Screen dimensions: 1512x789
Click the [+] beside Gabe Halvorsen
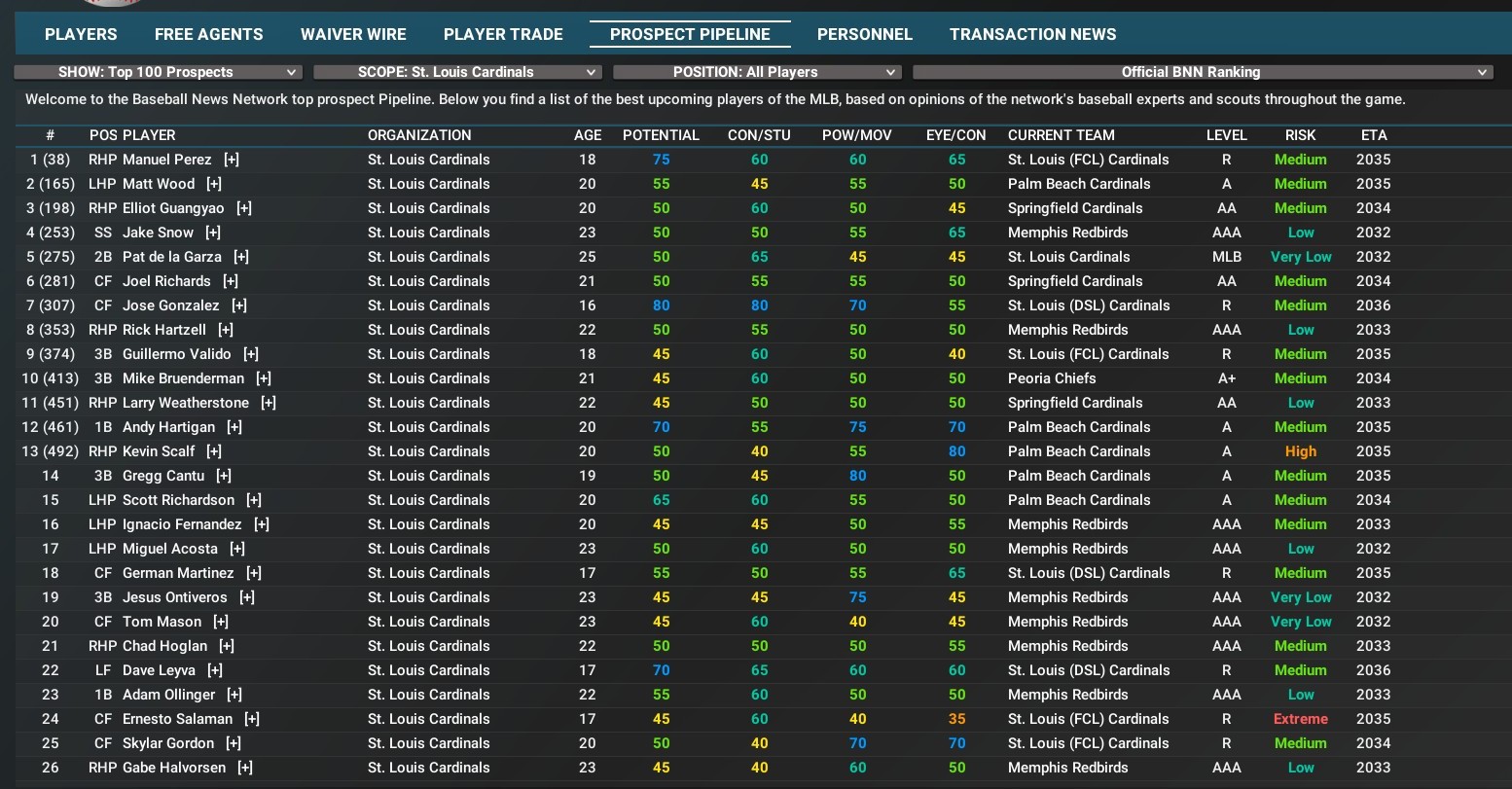click(245, 768)
